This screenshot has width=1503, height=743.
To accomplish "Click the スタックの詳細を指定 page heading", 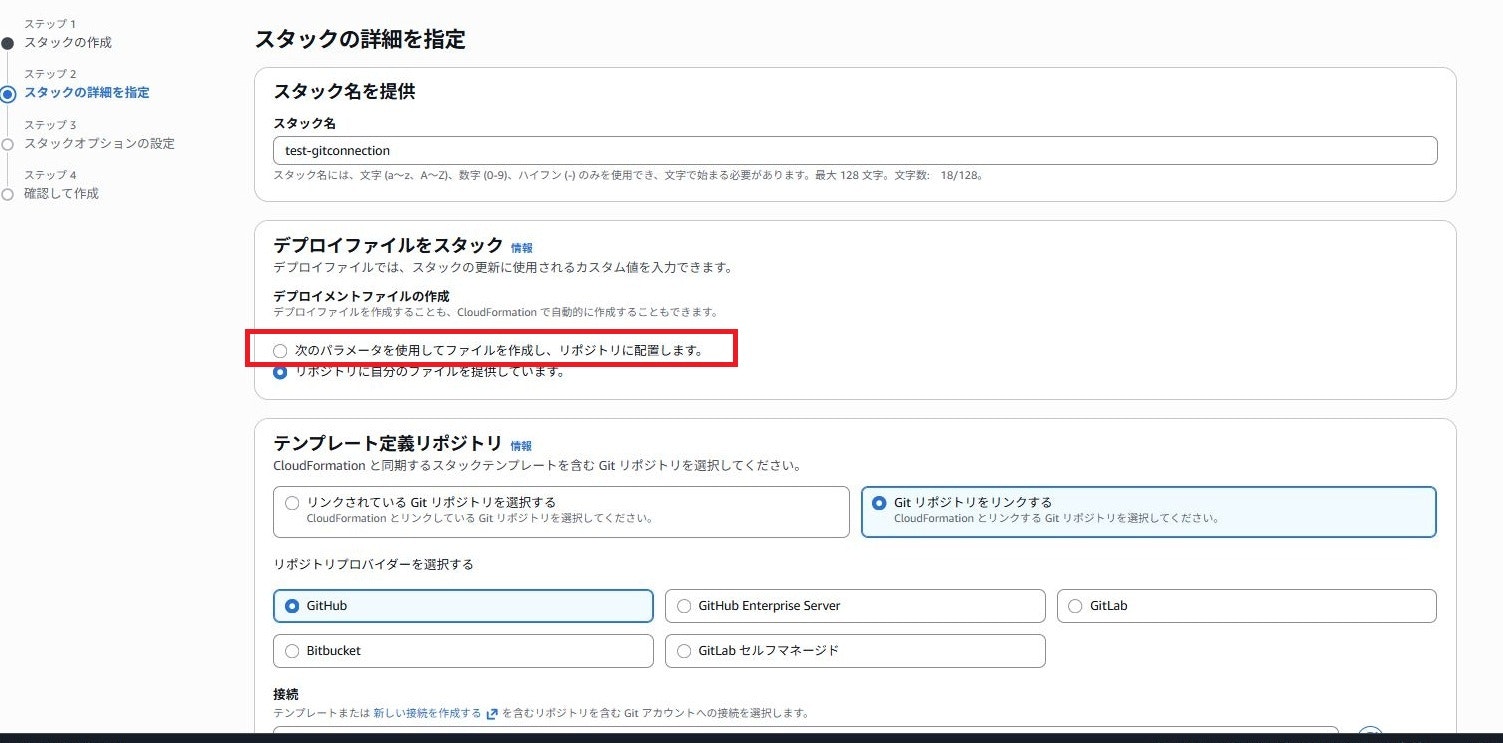I will [360, 39].
